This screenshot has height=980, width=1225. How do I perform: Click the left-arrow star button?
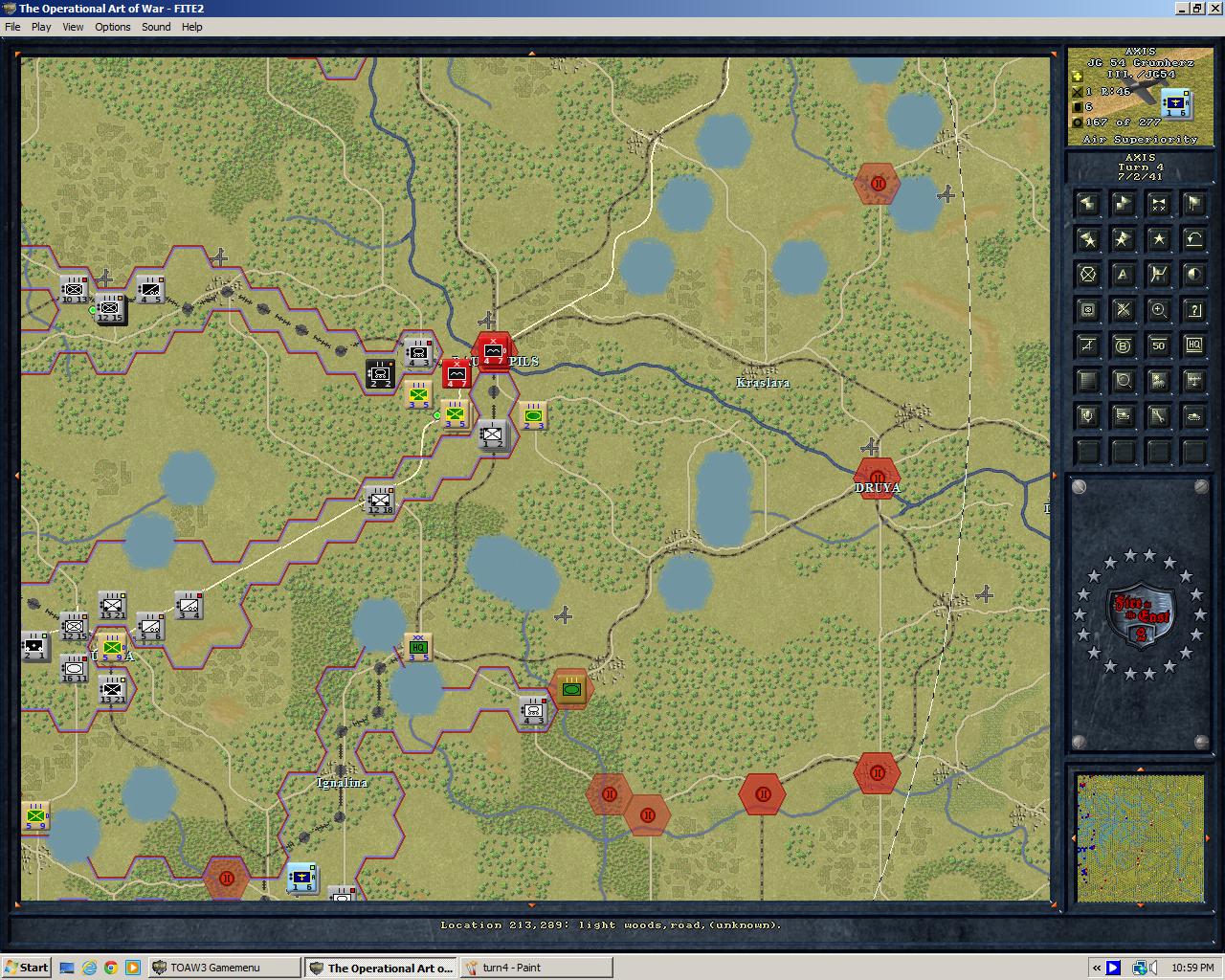[1087, 238]
